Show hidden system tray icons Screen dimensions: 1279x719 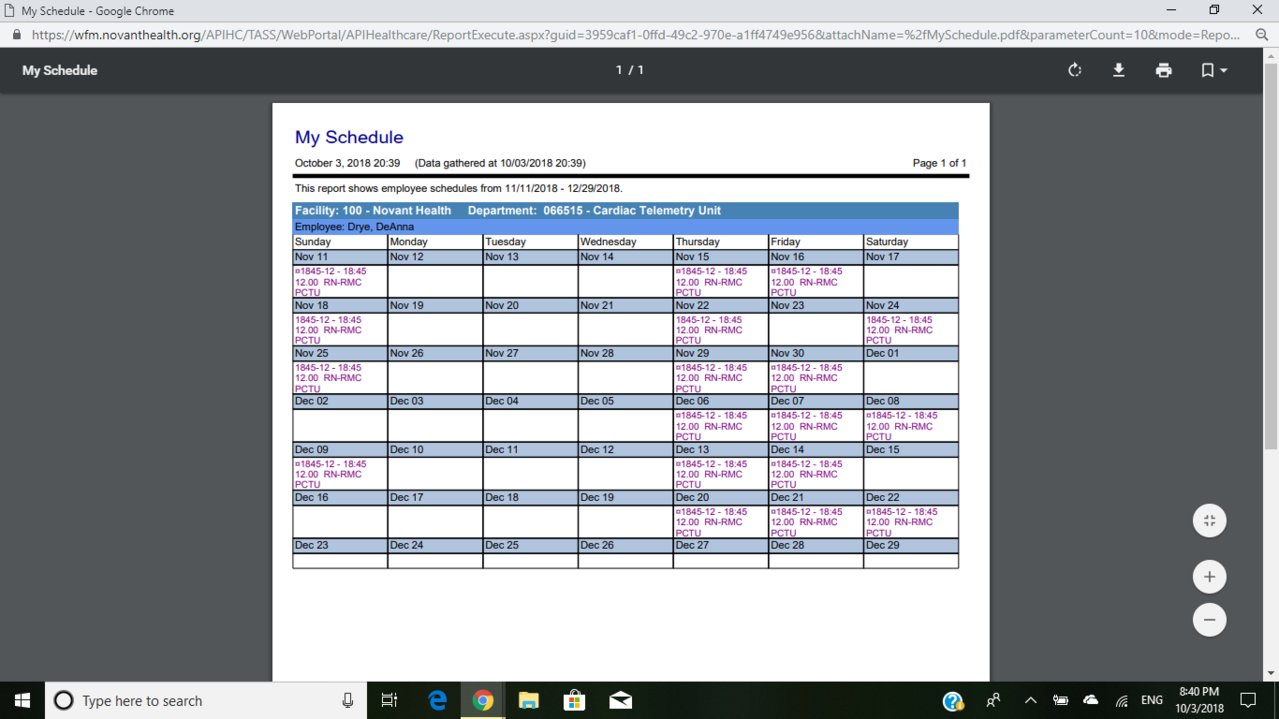(x=1031, y=701)
